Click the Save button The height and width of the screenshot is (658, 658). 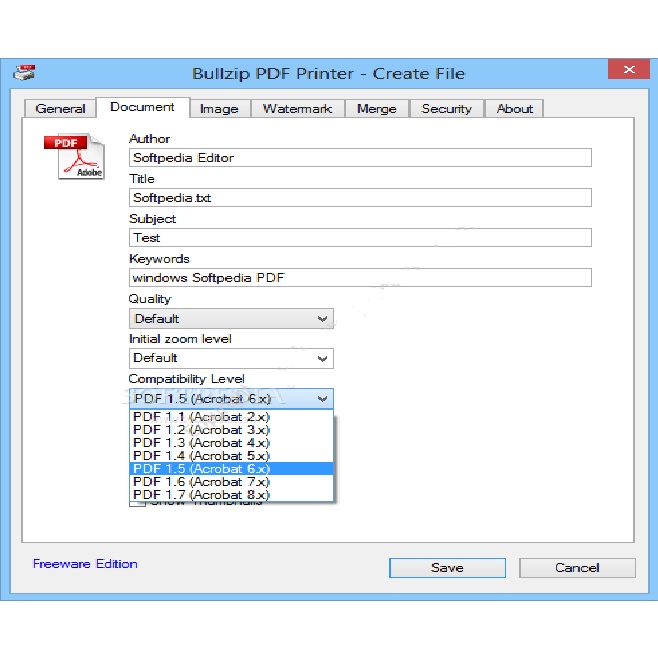[x=447, y=568]
